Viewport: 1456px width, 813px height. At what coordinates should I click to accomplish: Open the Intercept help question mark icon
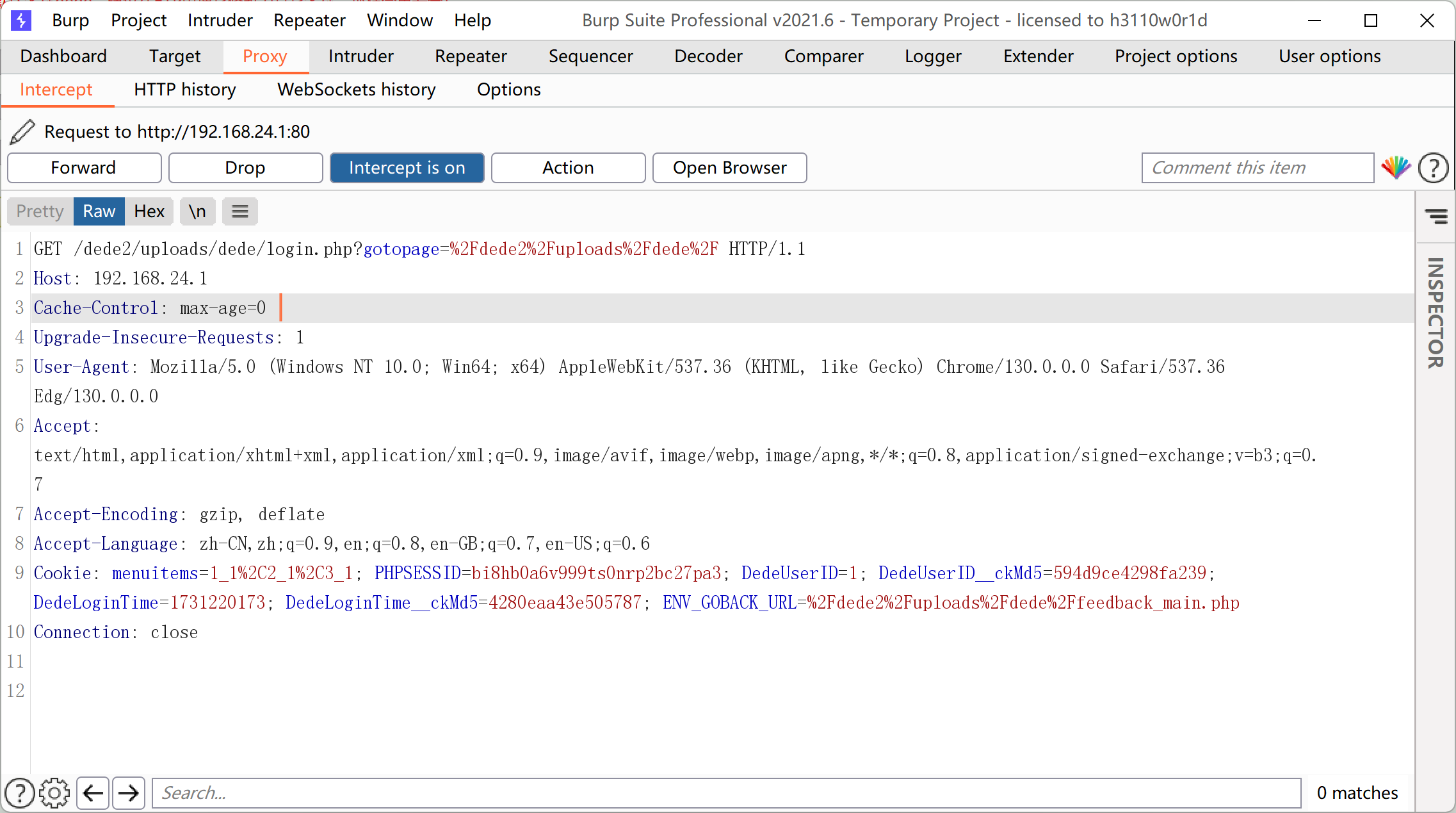[x=1433, y=168]
